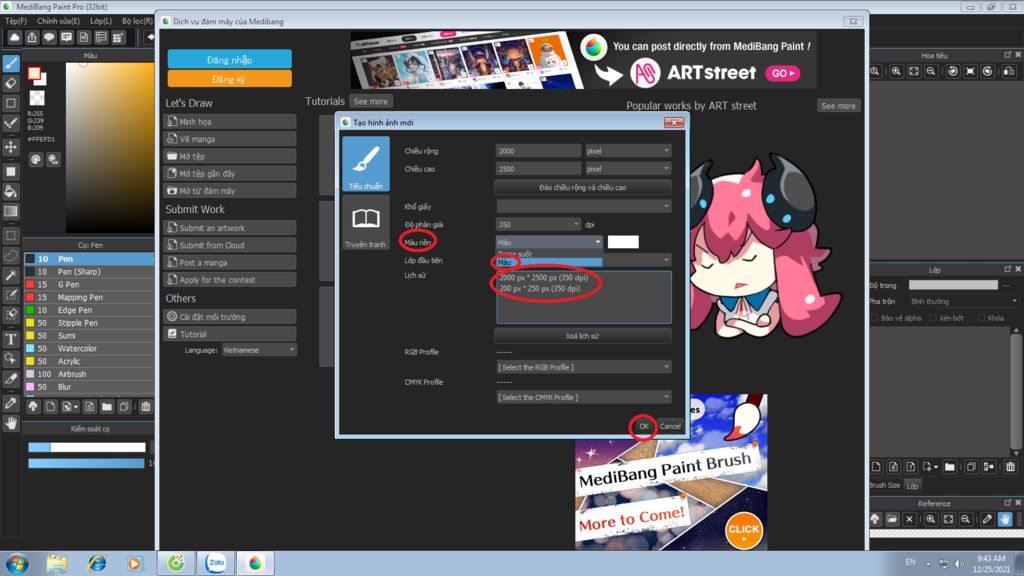Open Internet Explorer from taskbar
The height and width of the screenshot is (576, 1024).
tap(97, 563)
